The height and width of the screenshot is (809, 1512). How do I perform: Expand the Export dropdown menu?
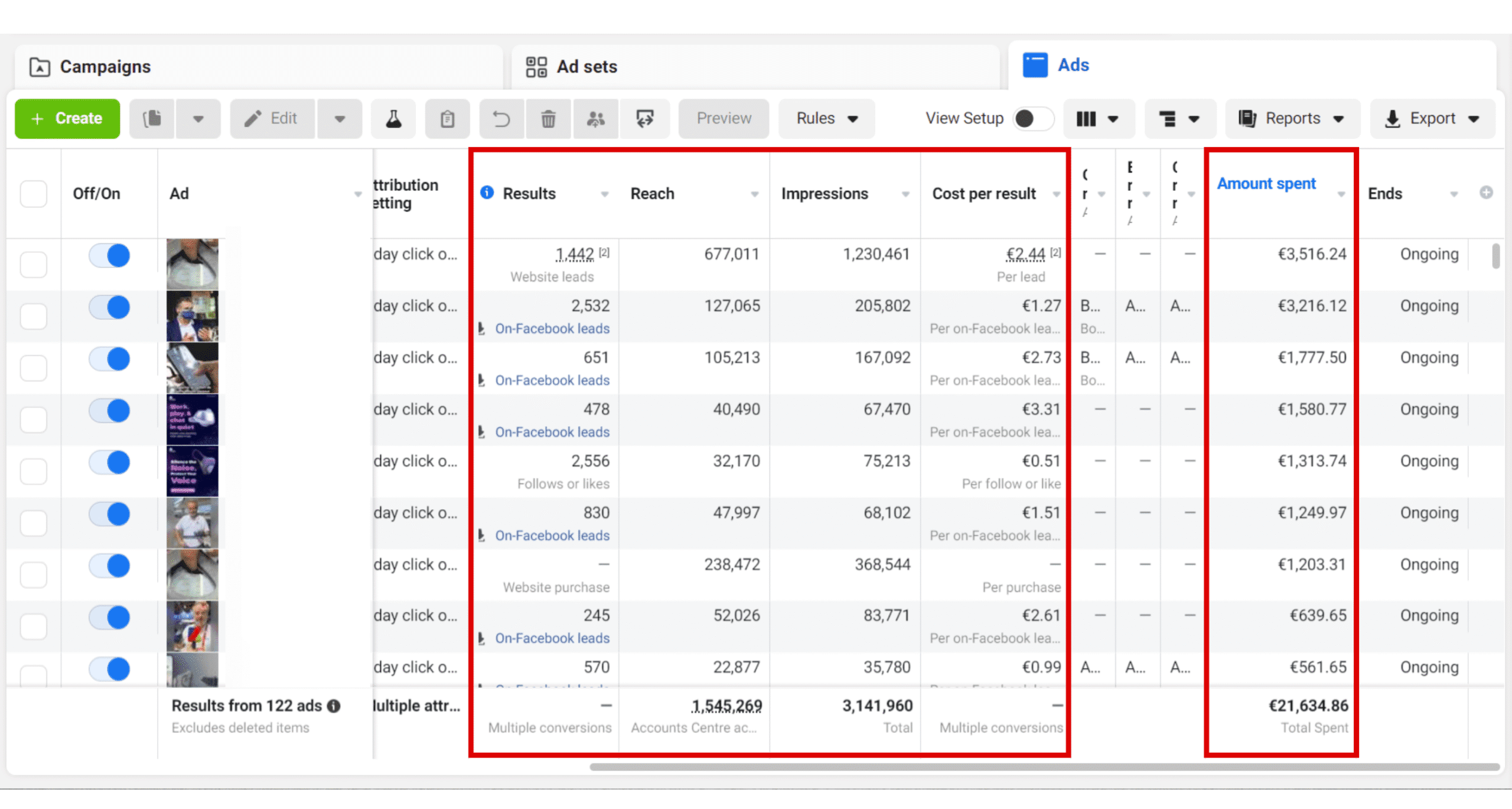1432,119
